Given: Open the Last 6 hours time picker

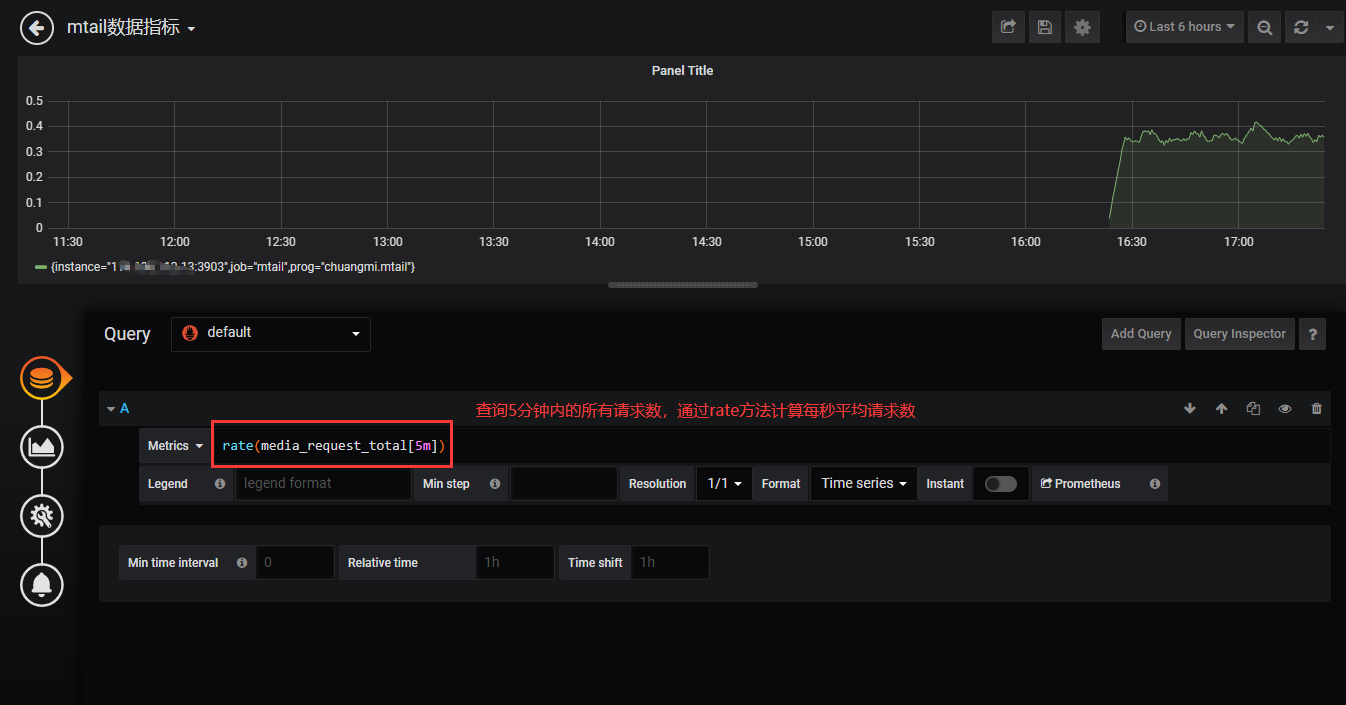Looking at the screenshot, I should 1185,27.
